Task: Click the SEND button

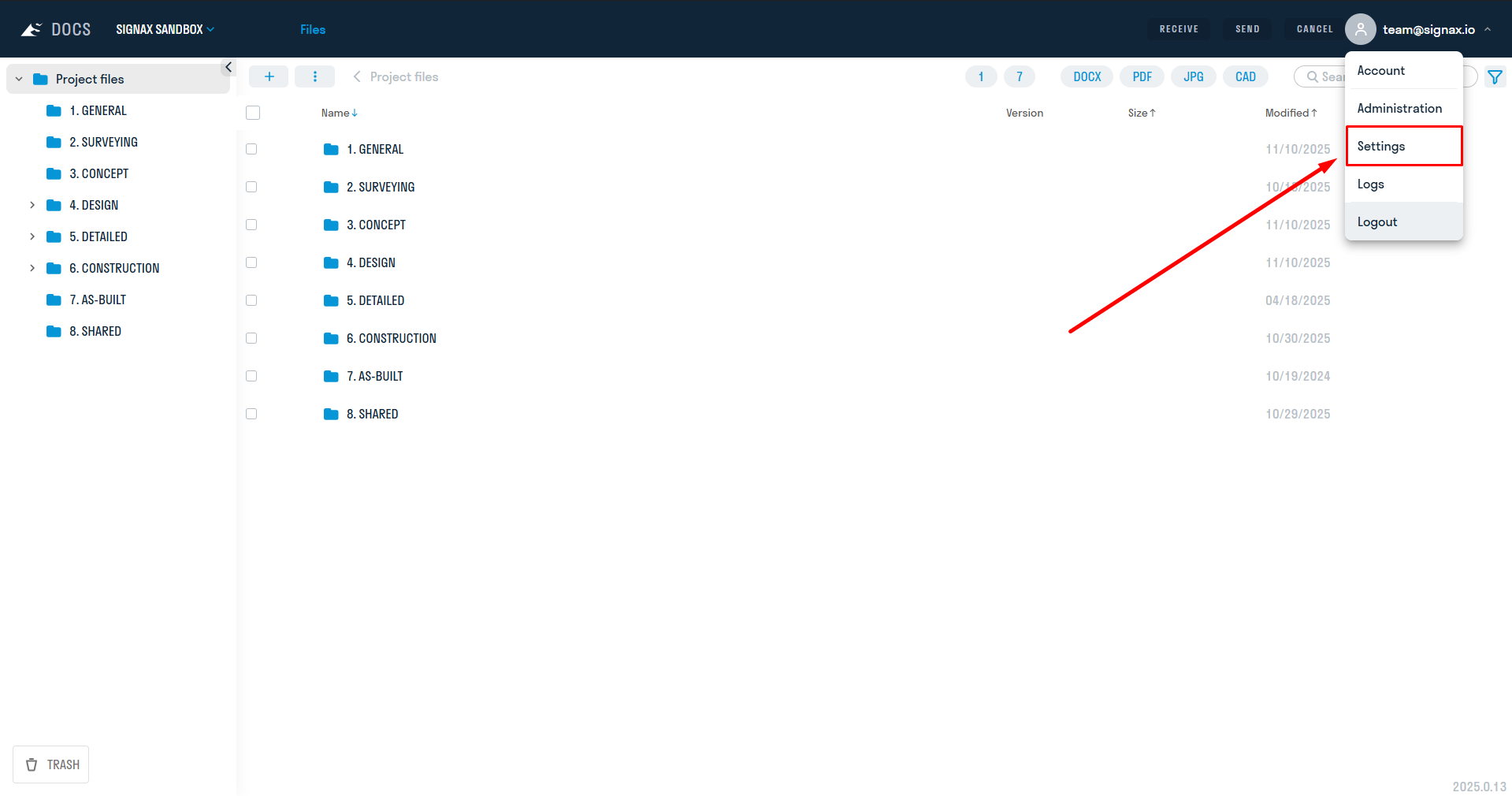Action: (x=1247, y=29)
